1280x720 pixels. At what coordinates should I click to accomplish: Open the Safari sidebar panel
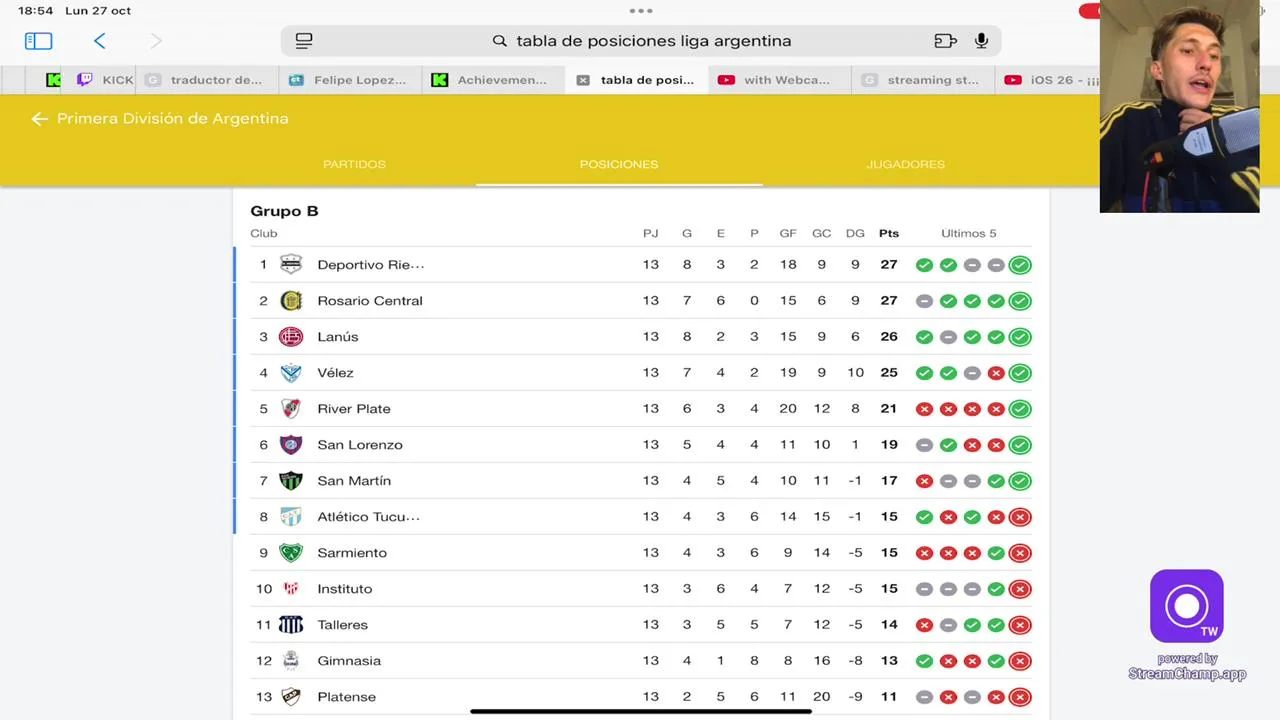tap(38, 41)
